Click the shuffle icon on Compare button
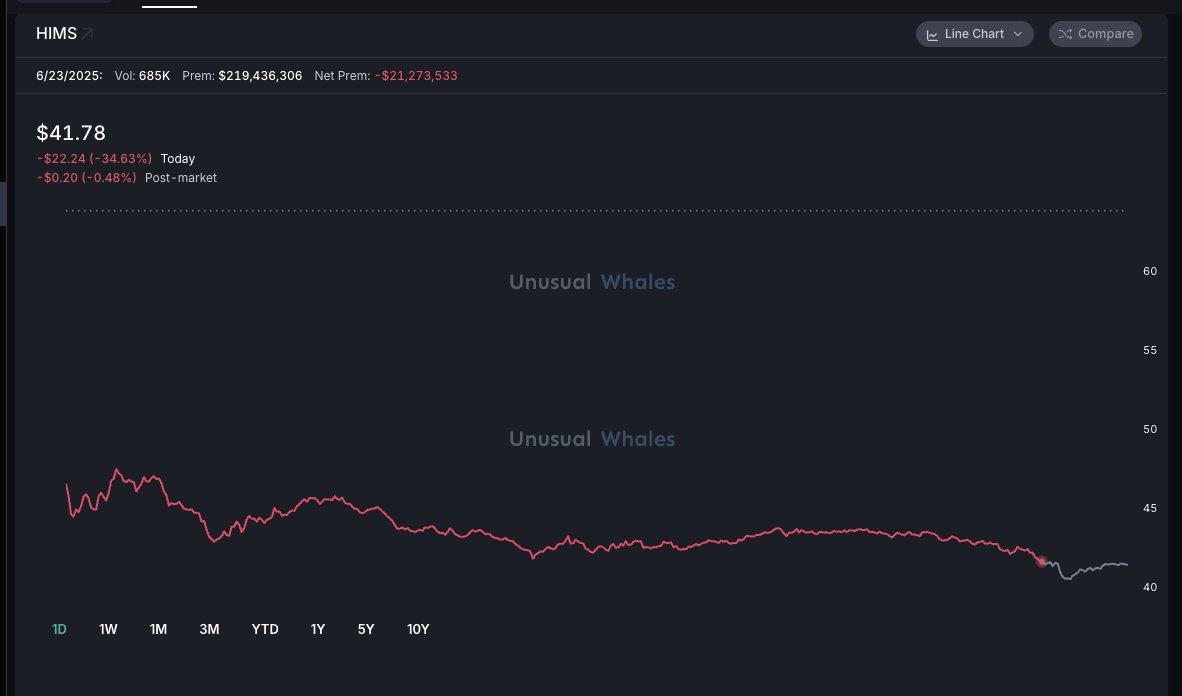1182x696 pixels. click(x=1064, y=34)
